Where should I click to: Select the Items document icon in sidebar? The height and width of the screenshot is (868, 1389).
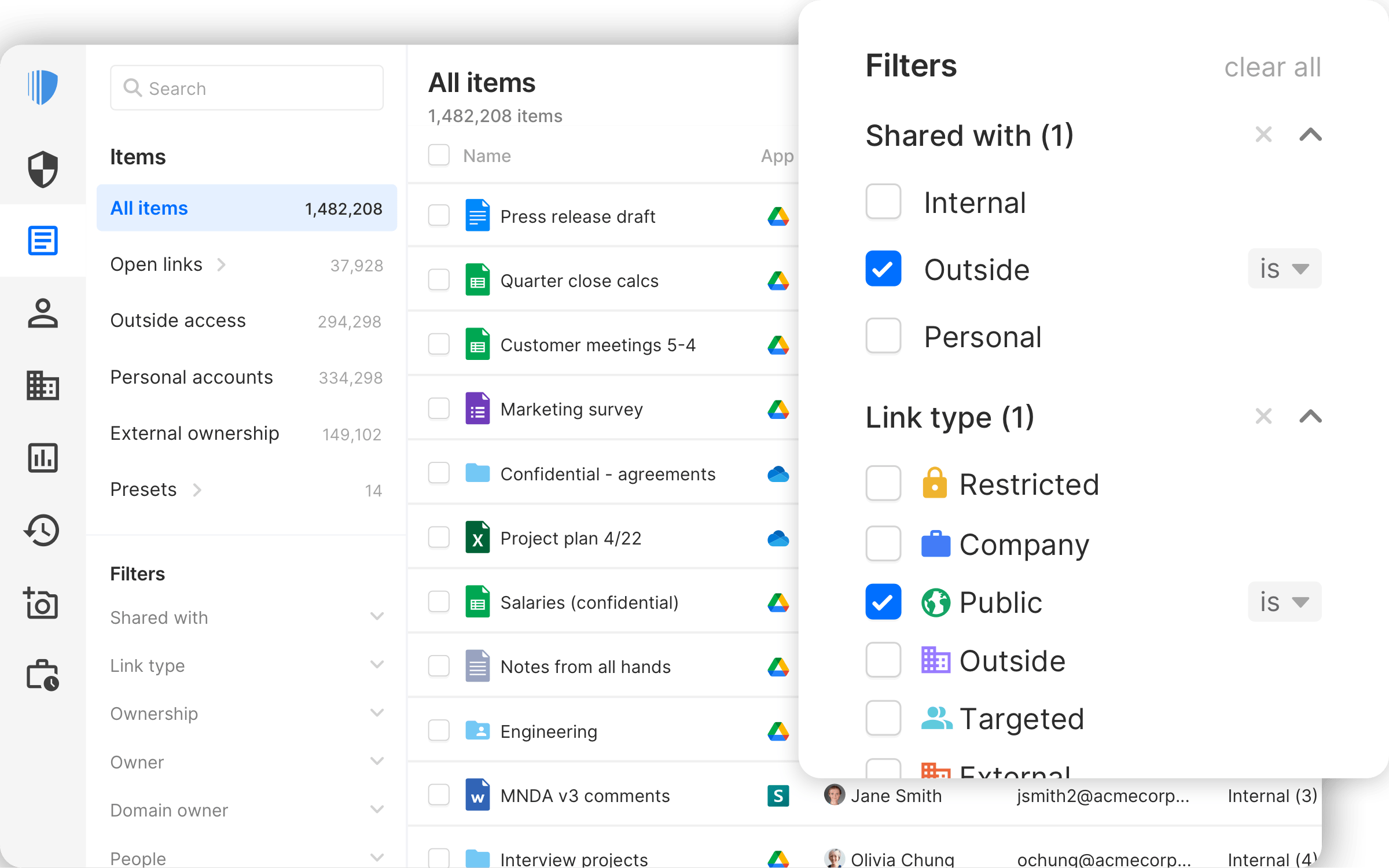tap(42, 241)
